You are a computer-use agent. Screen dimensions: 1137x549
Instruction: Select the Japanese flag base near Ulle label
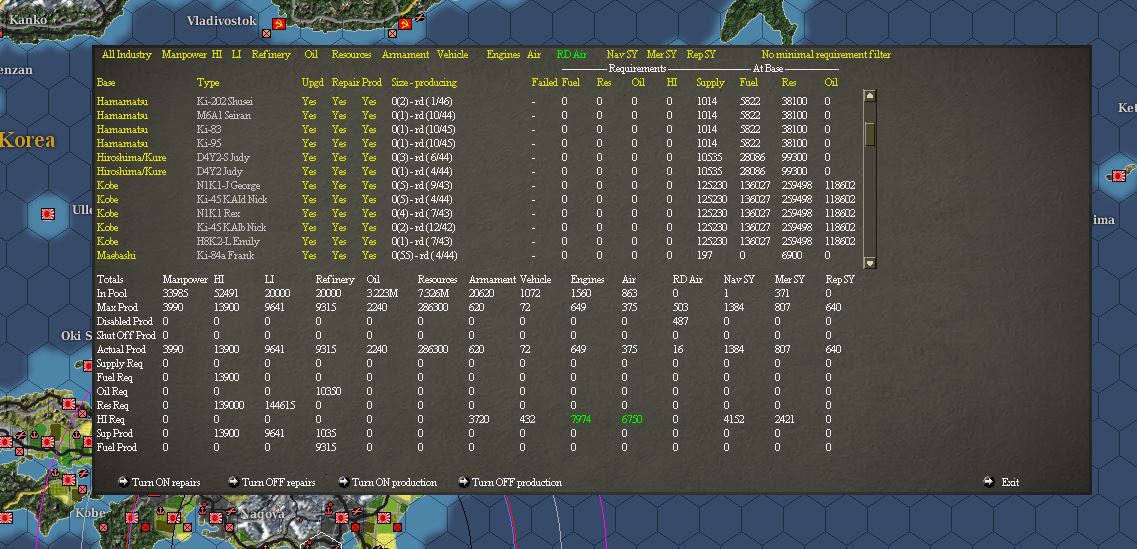[x=48, y=214]
